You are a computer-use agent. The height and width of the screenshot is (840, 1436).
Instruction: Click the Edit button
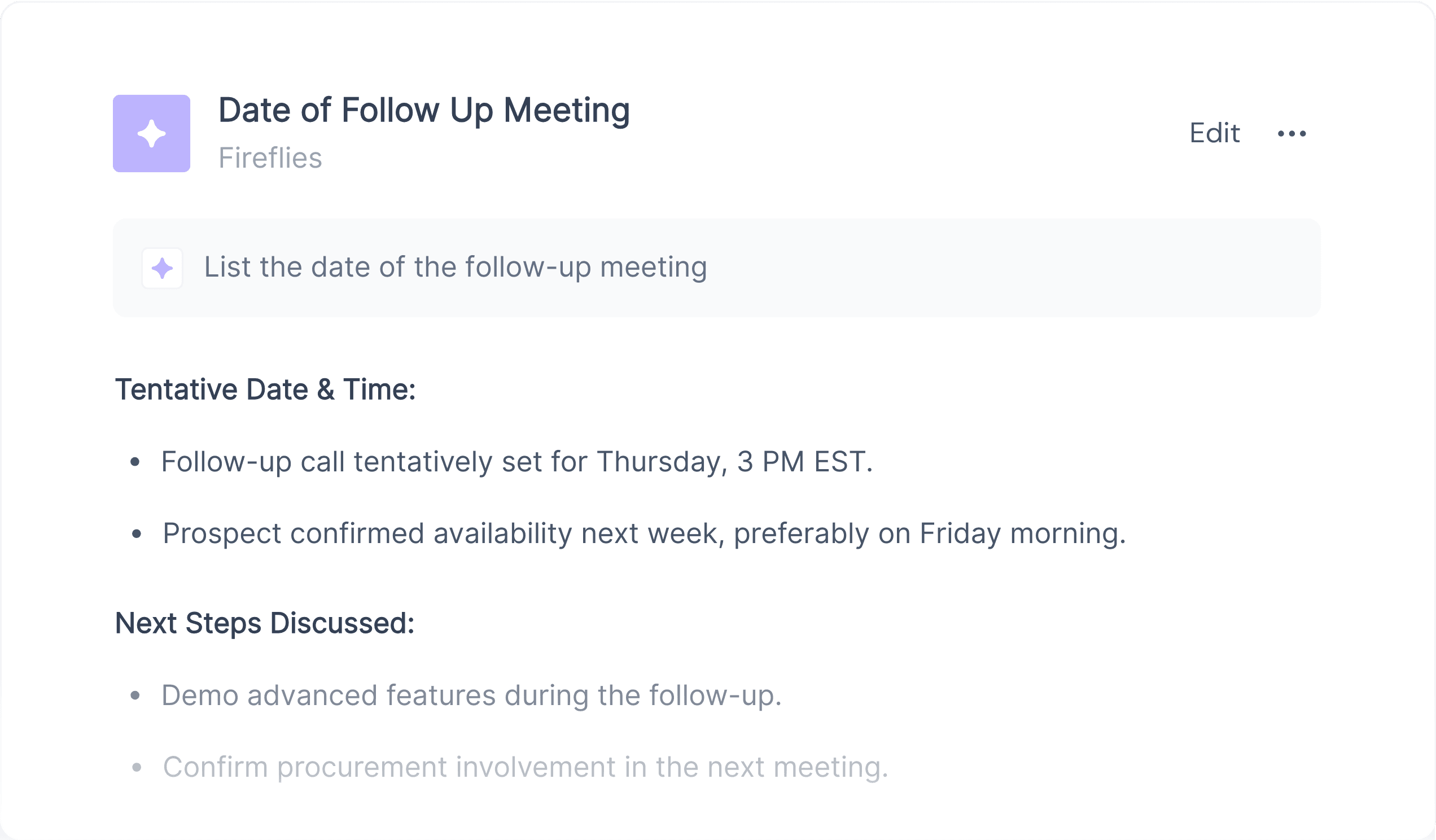[1214, 133]
